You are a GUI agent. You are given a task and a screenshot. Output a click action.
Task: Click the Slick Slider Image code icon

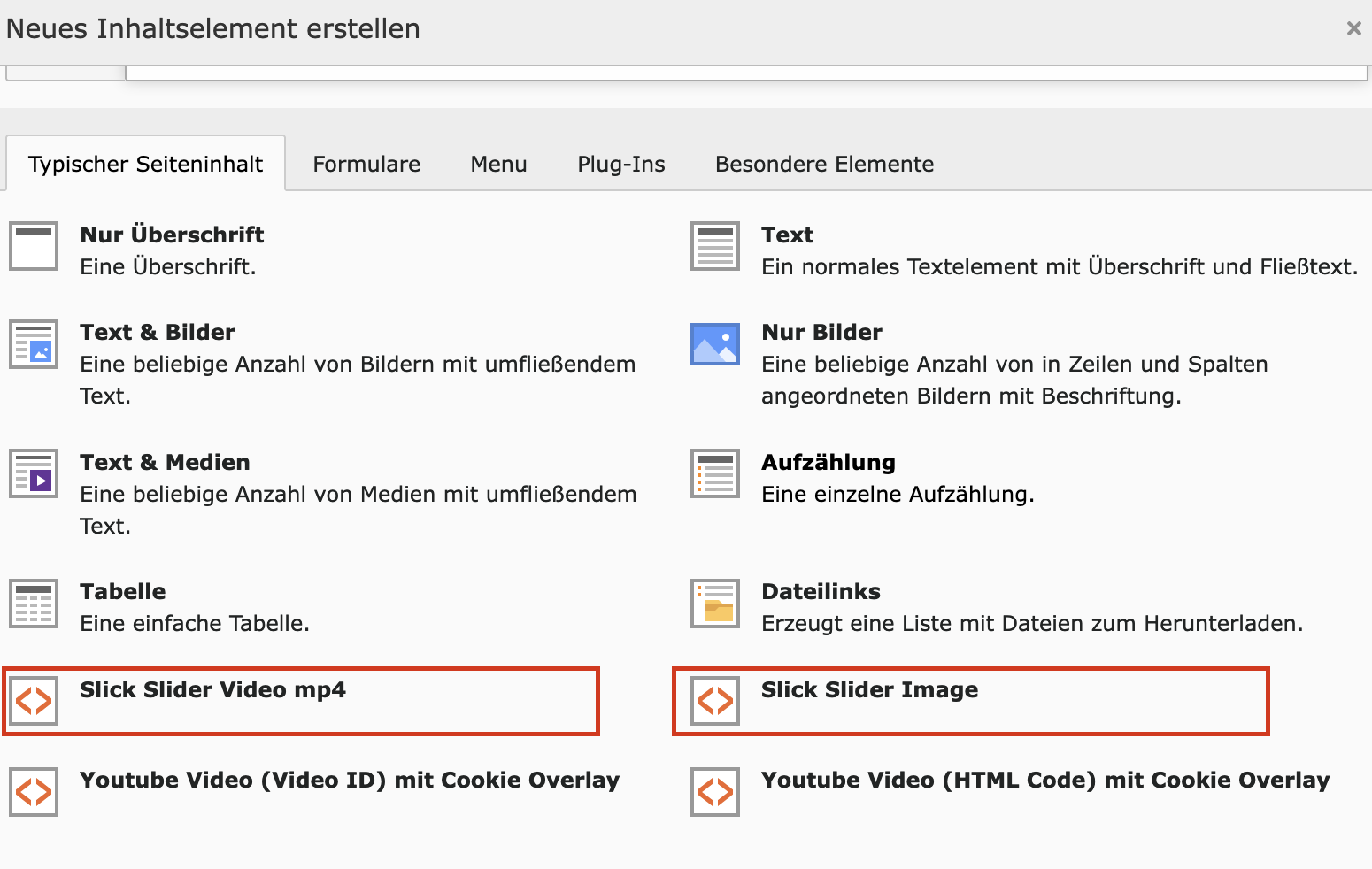coord(715,701)
